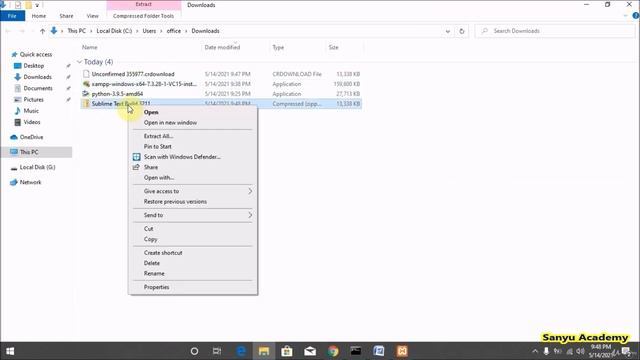Switch to the Home ribbon tab
Viewport: 640px width, 360px height.
(x=39, y=16)
